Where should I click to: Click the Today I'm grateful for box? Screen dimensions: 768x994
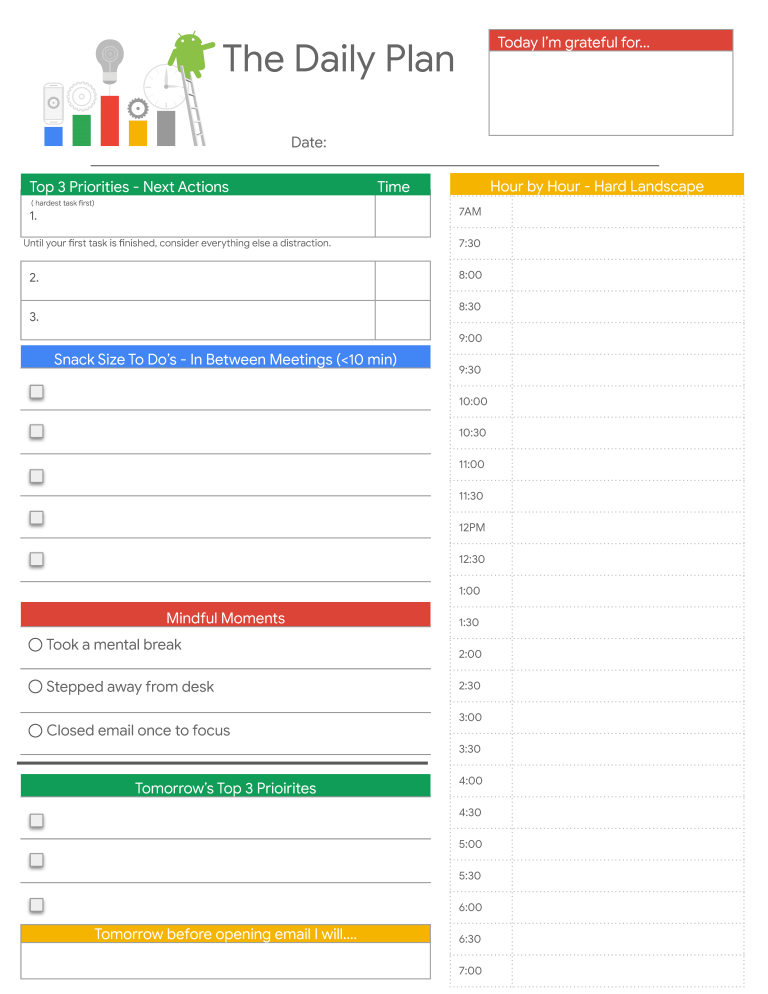click(611, 93)
